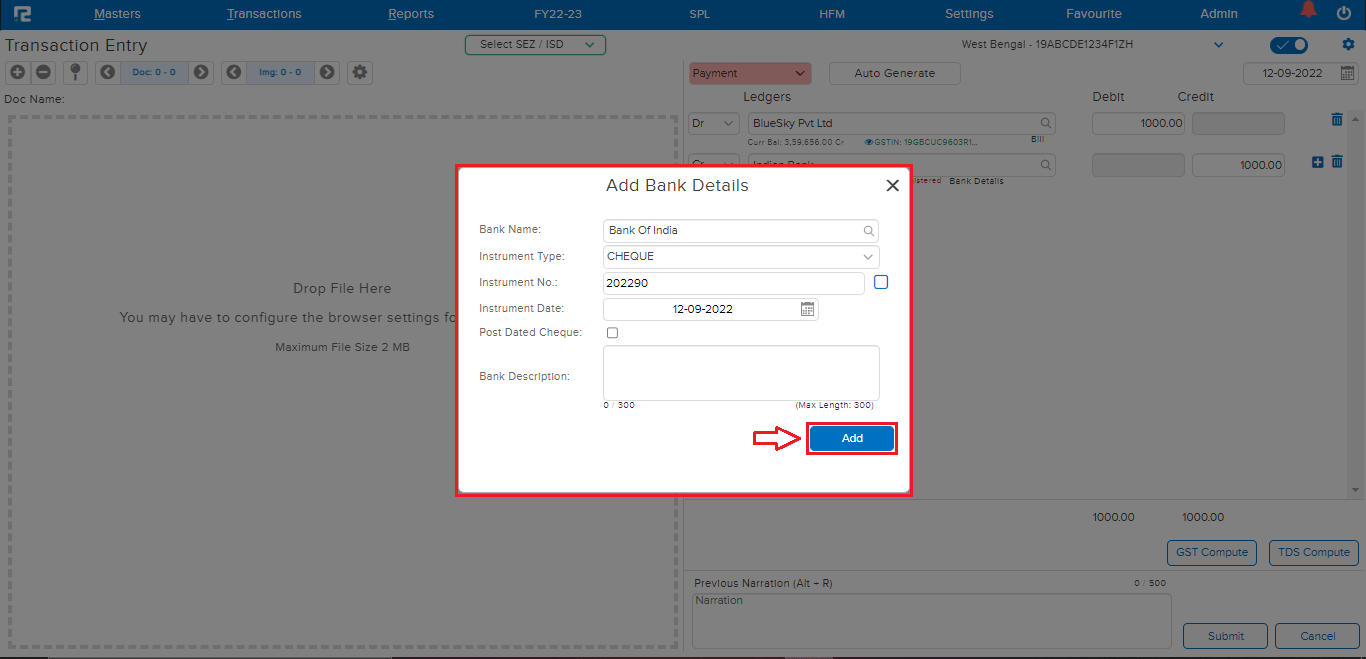The height and width of the screenshot is (659, 1366).
Task: Click the Add button in Bank Details dialog
Action: (851, 438)
